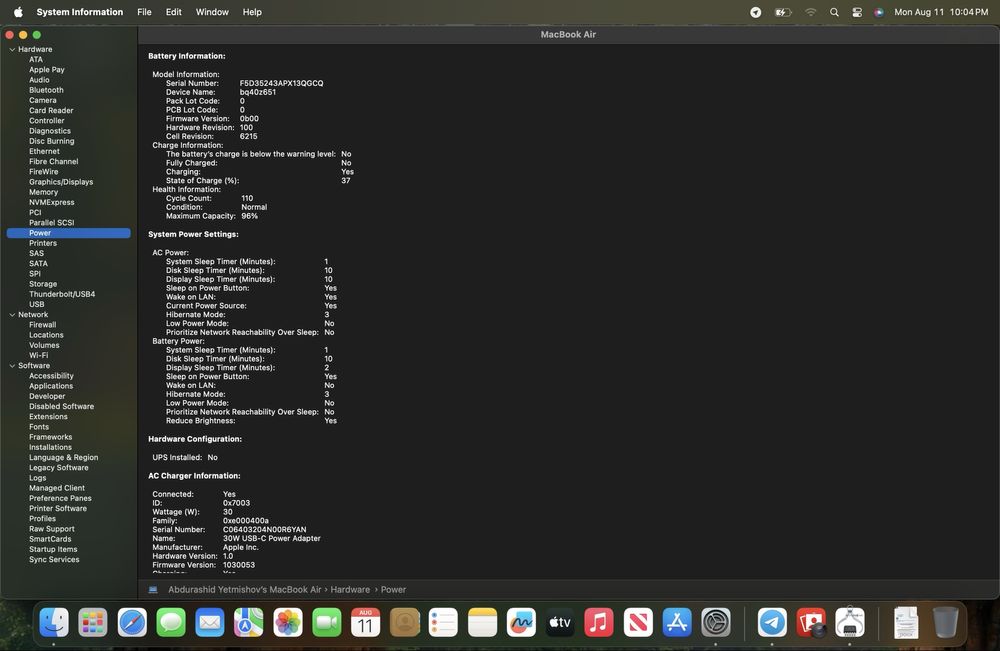Select Bluetooth in the sidebar
Image resolution: width=1000 pixels, height=651 pixels.
coord(46,90)
